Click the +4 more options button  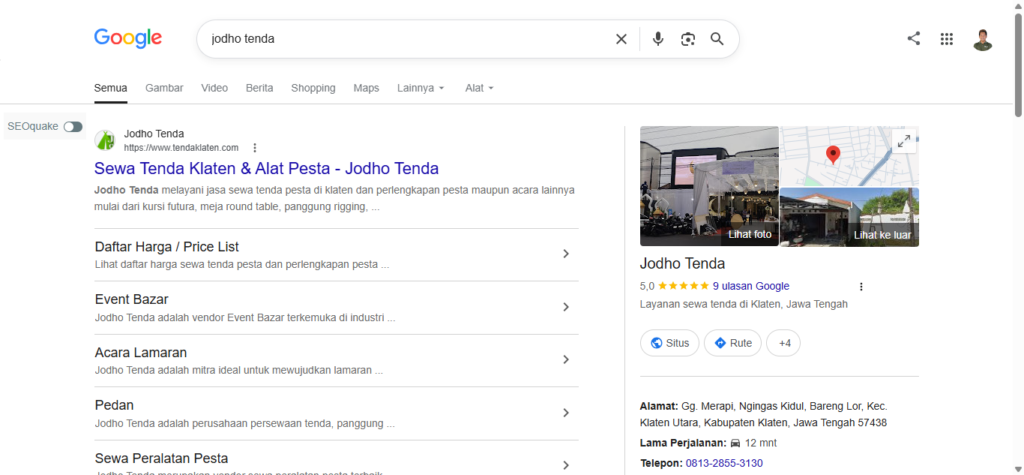[x=784, y=343]
